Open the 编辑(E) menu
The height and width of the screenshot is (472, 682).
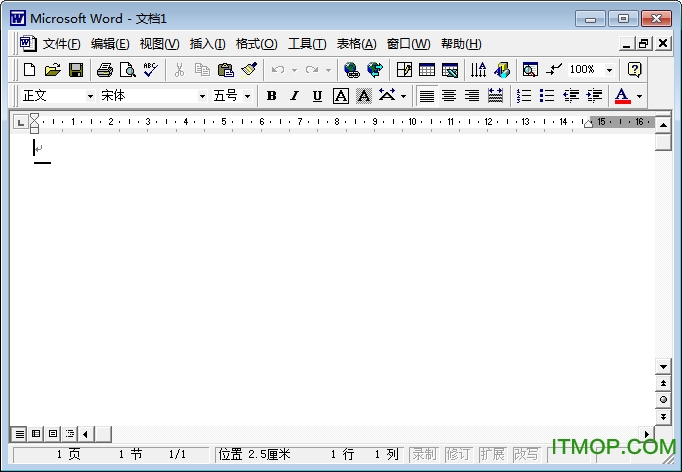point(110,44)
